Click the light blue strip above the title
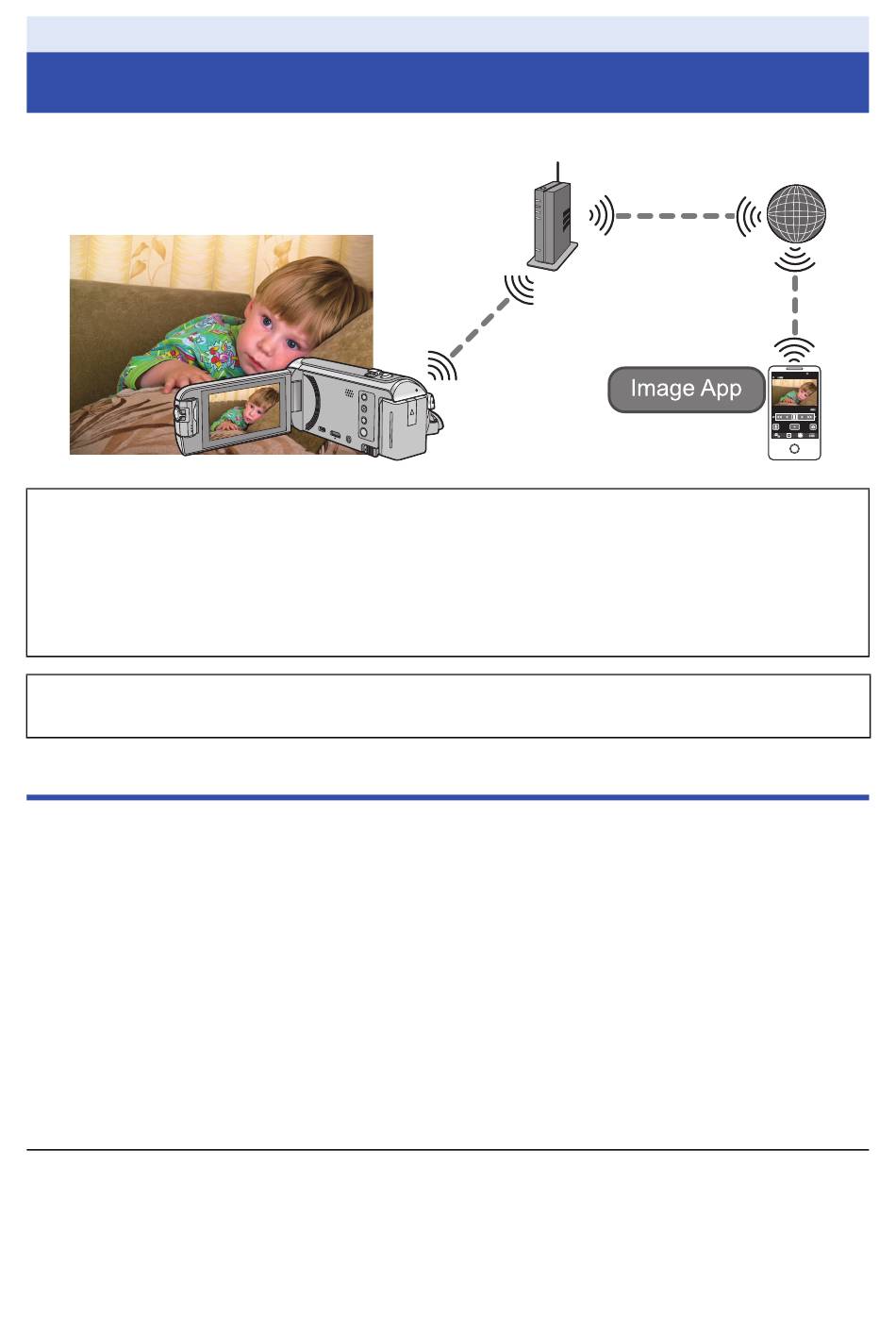896x1317 pixels. pyautogui.click(x=447, y=33)
